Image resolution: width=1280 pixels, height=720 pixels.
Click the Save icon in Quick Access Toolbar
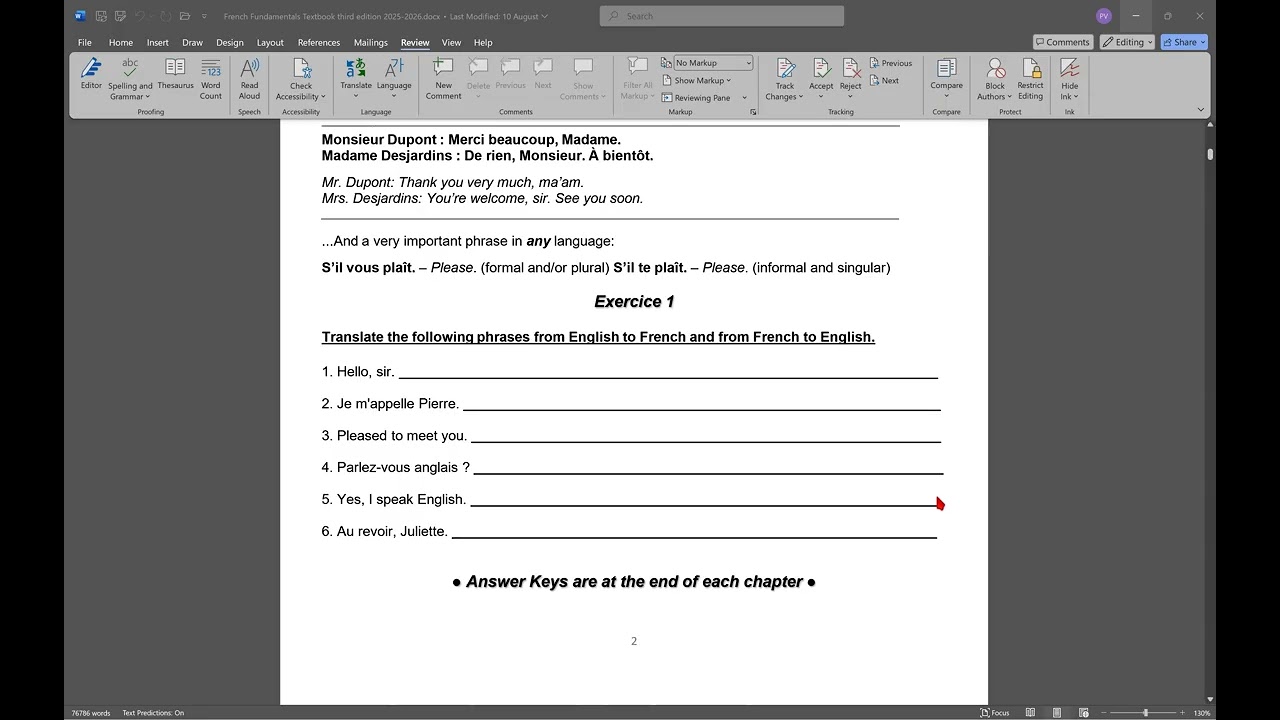[102, 16]
